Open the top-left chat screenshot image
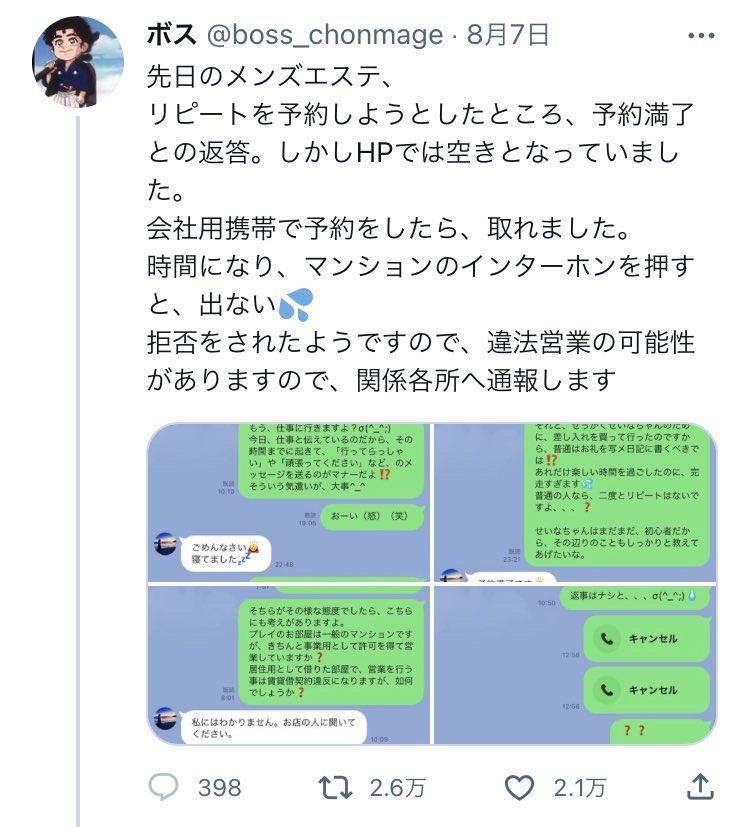The height and width of the screenshot is (827, 750). pos(288,502)
